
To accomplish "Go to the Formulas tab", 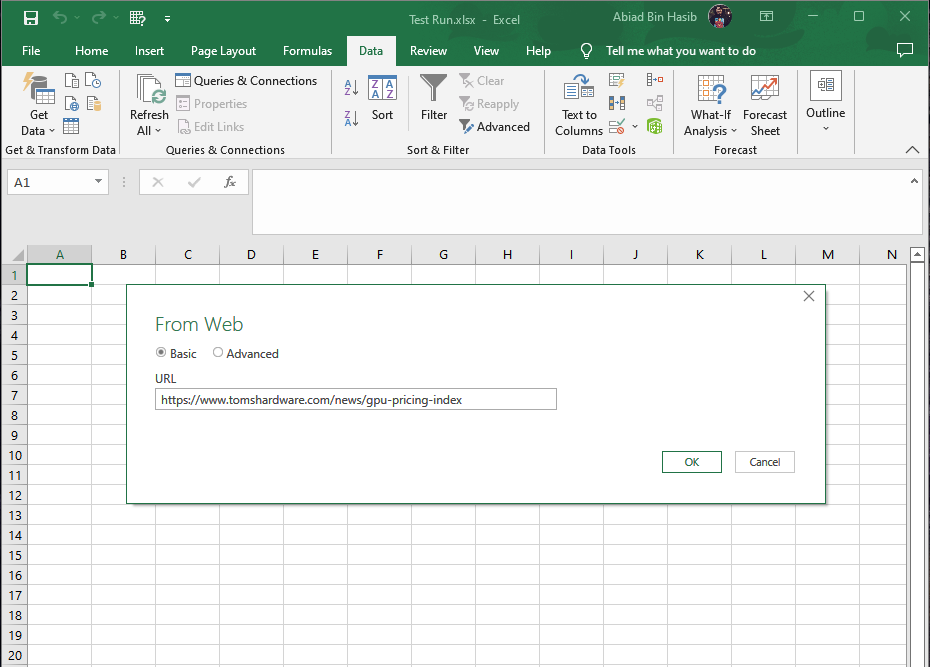I will click(x=307, y=51).
